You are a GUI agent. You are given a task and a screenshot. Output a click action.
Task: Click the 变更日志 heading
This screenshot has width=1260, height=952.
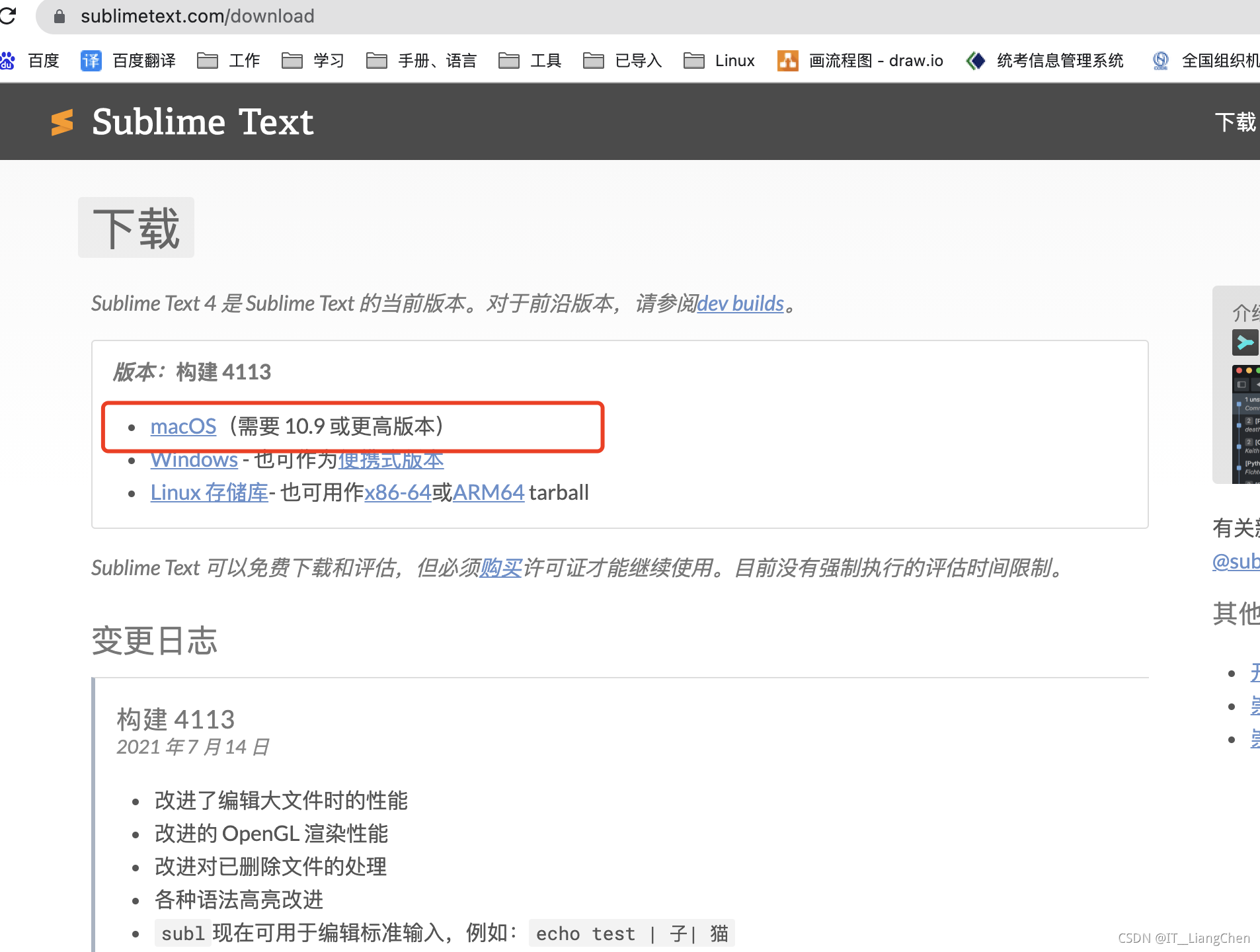[154, 641]
